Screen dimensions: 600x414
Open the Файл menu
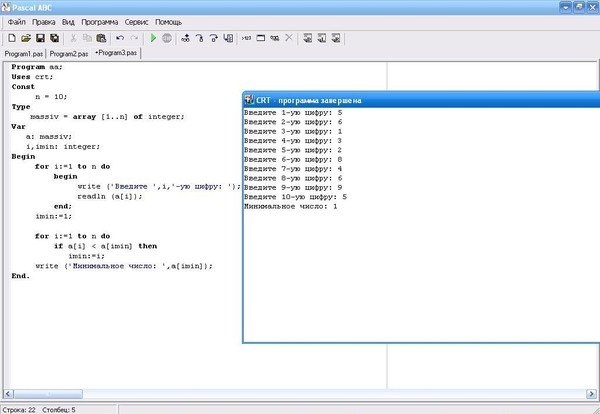pos(16,22)
